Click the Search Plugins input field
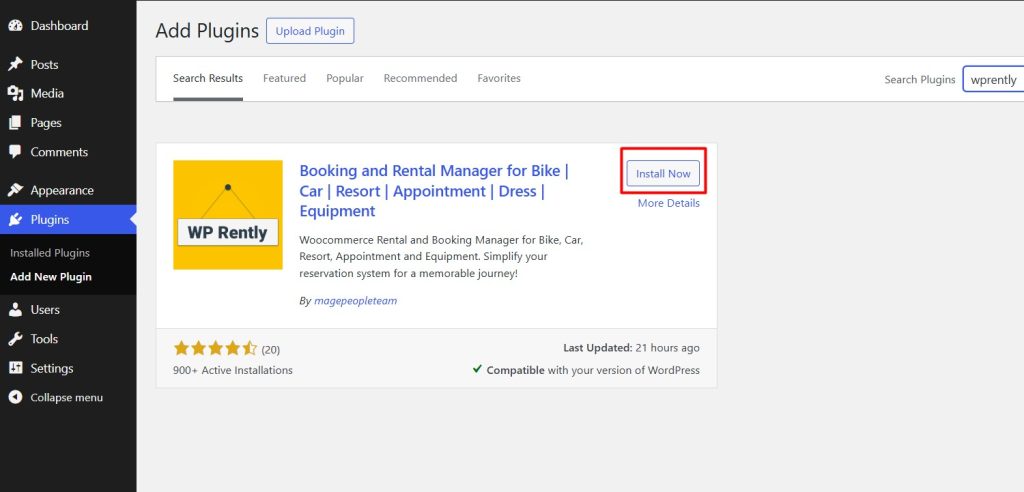This screenshot has width=1024, height=492. point(994,80)
